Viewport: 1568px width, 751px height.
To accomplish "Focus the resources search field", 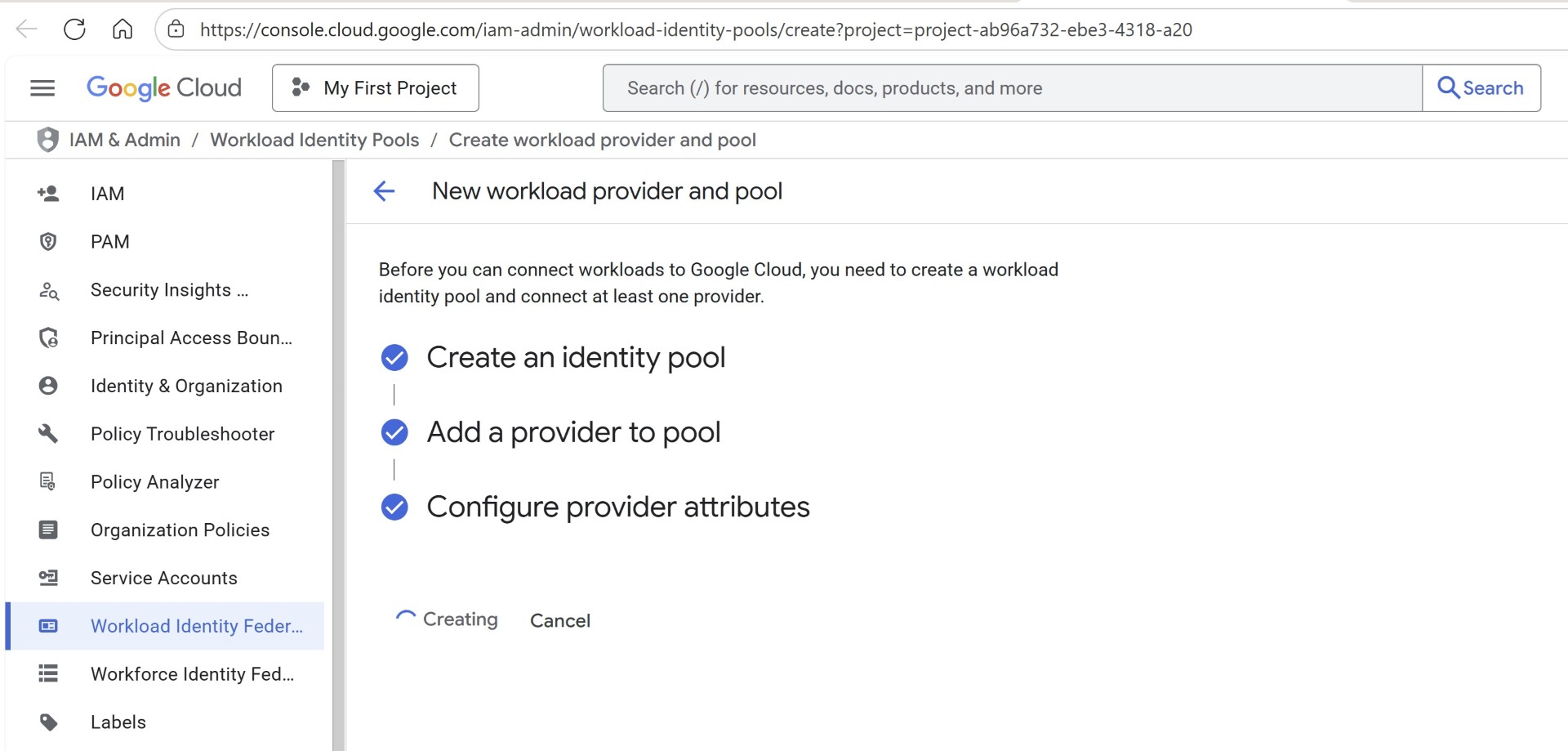I will pos(1013,87).
